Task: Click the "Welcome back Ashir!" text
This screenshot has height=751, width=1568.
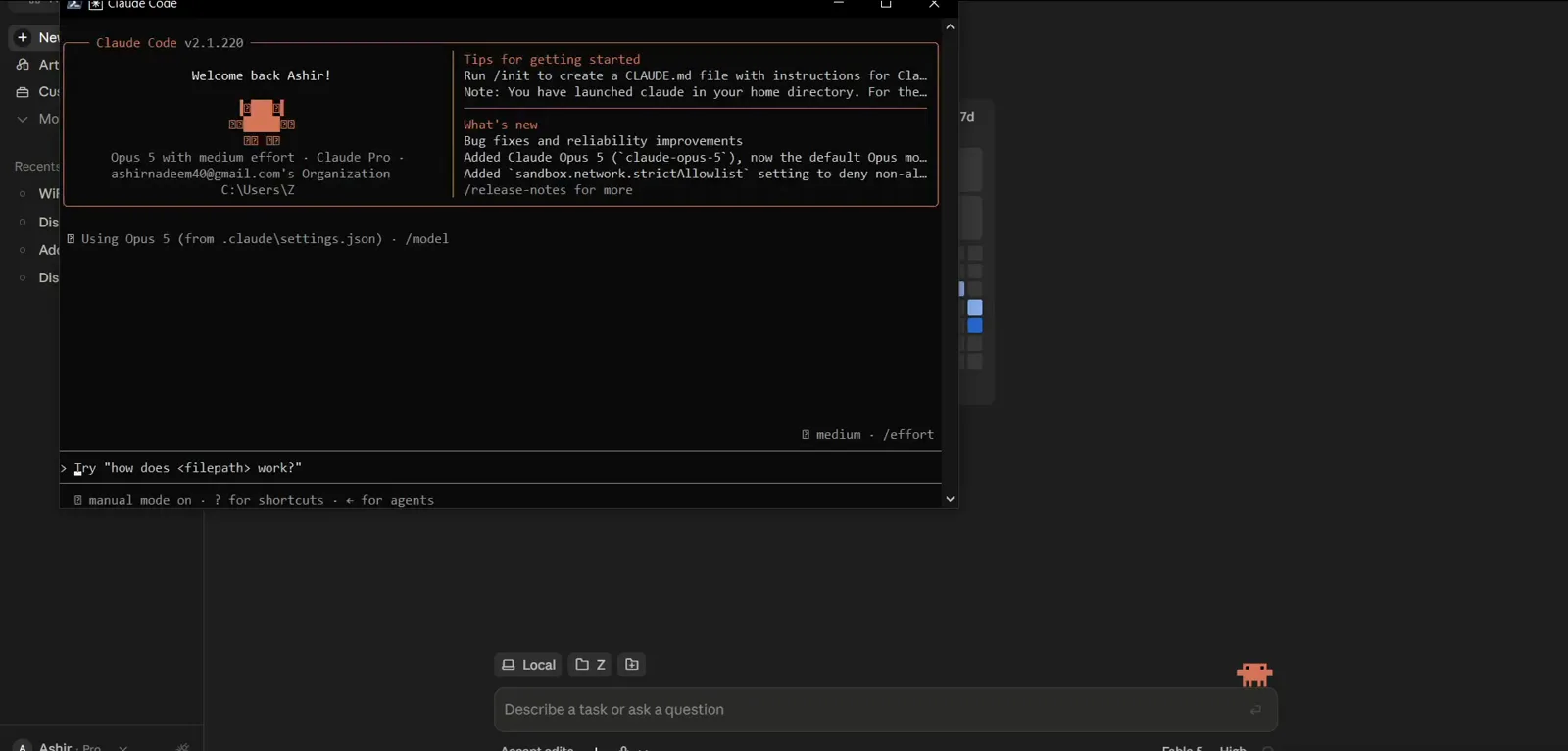Action: coord(261,75)
